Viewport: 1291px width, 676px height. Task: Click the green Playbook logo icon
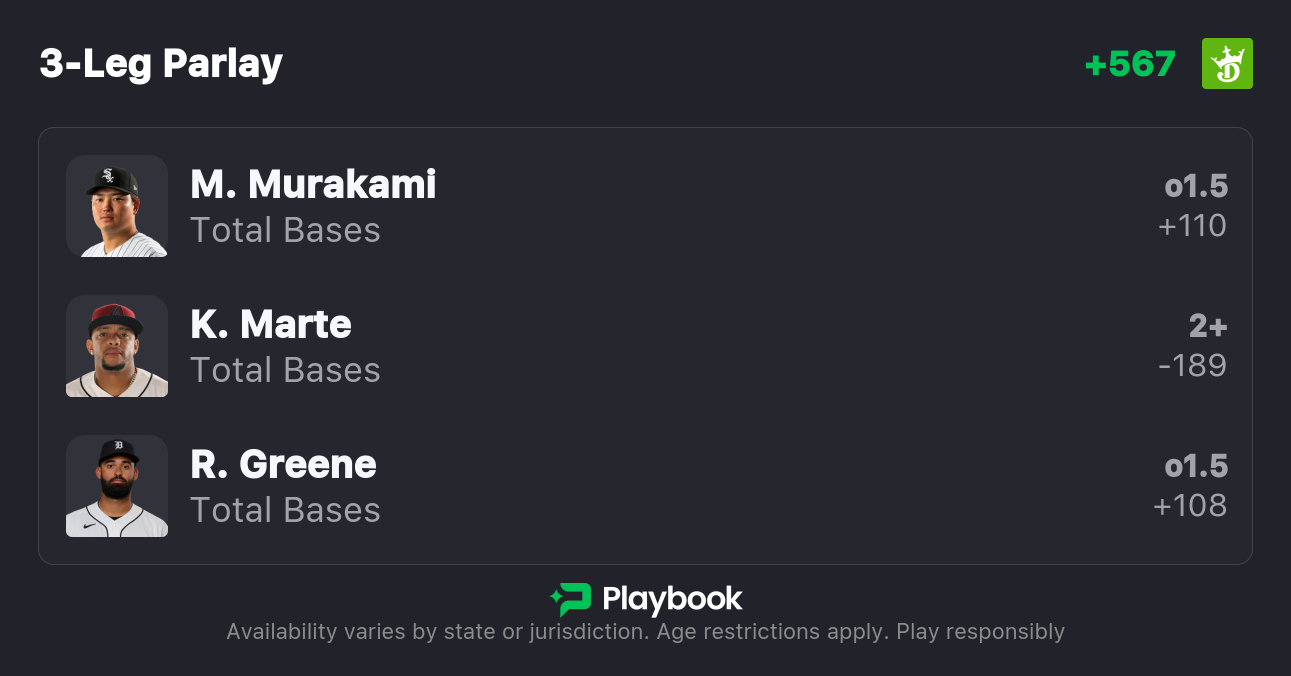click(570, 599)
